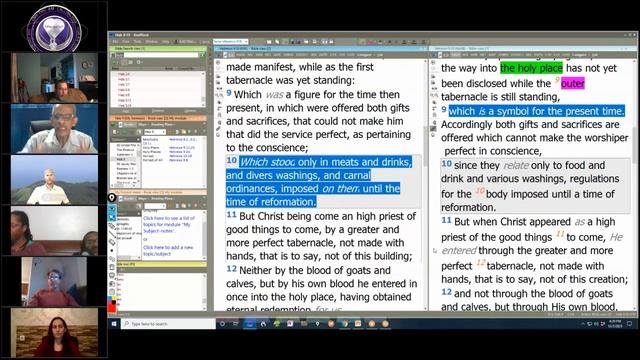The width and height of the screenshot is (640, 360).
Task: Click the right Bible view title header
Action: click(533, 49)
